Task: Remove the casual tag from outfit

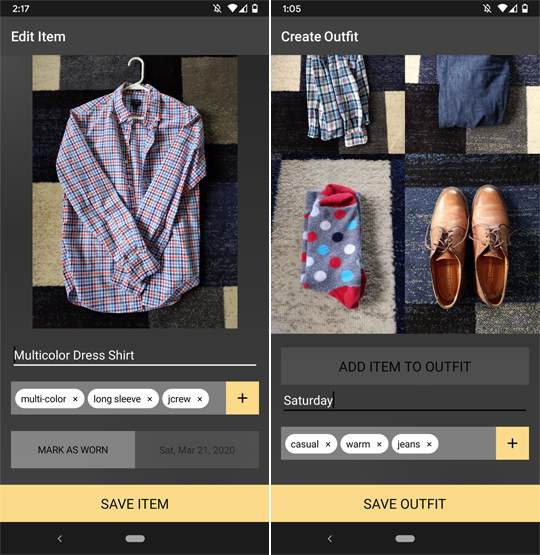Action: (x=328, y=444)
